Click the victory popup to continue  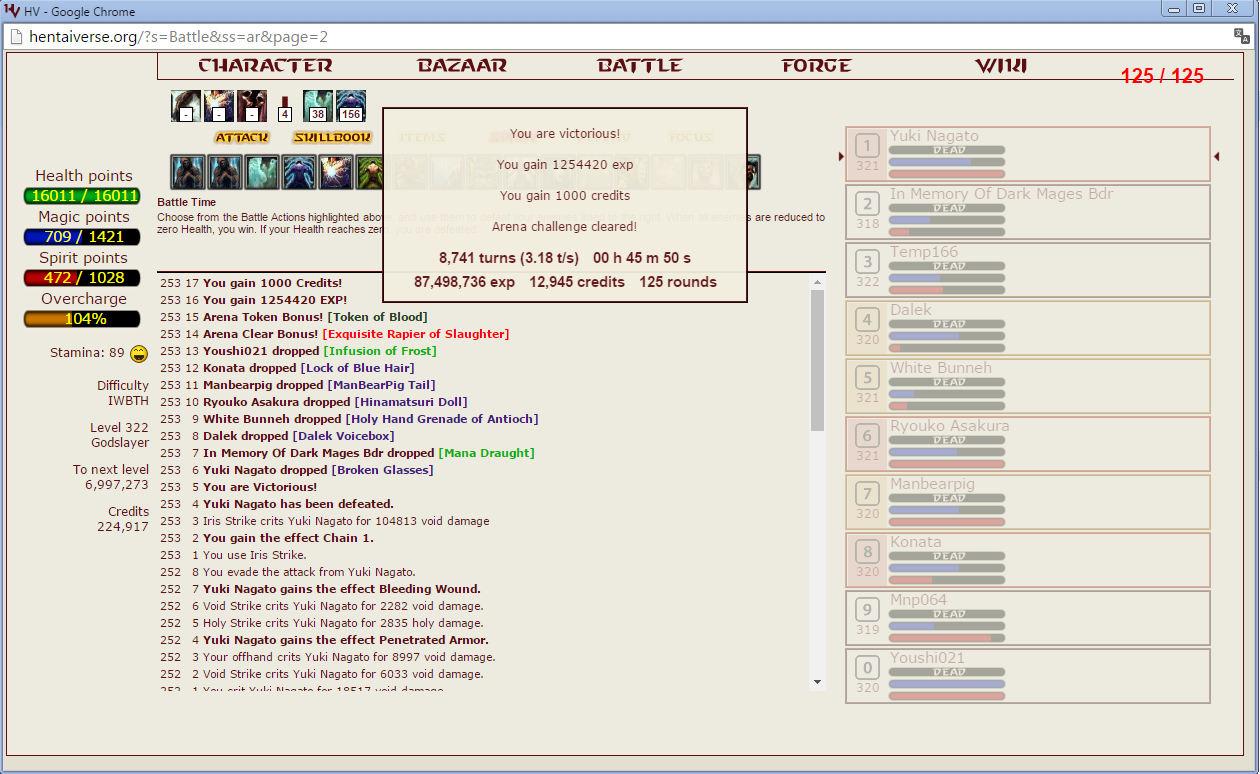565,205
